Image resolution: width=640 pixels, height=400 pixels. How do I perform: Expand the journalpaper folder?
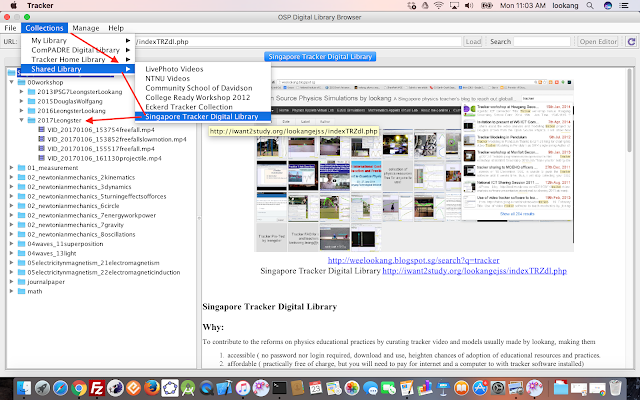click(x=12, y=282)
